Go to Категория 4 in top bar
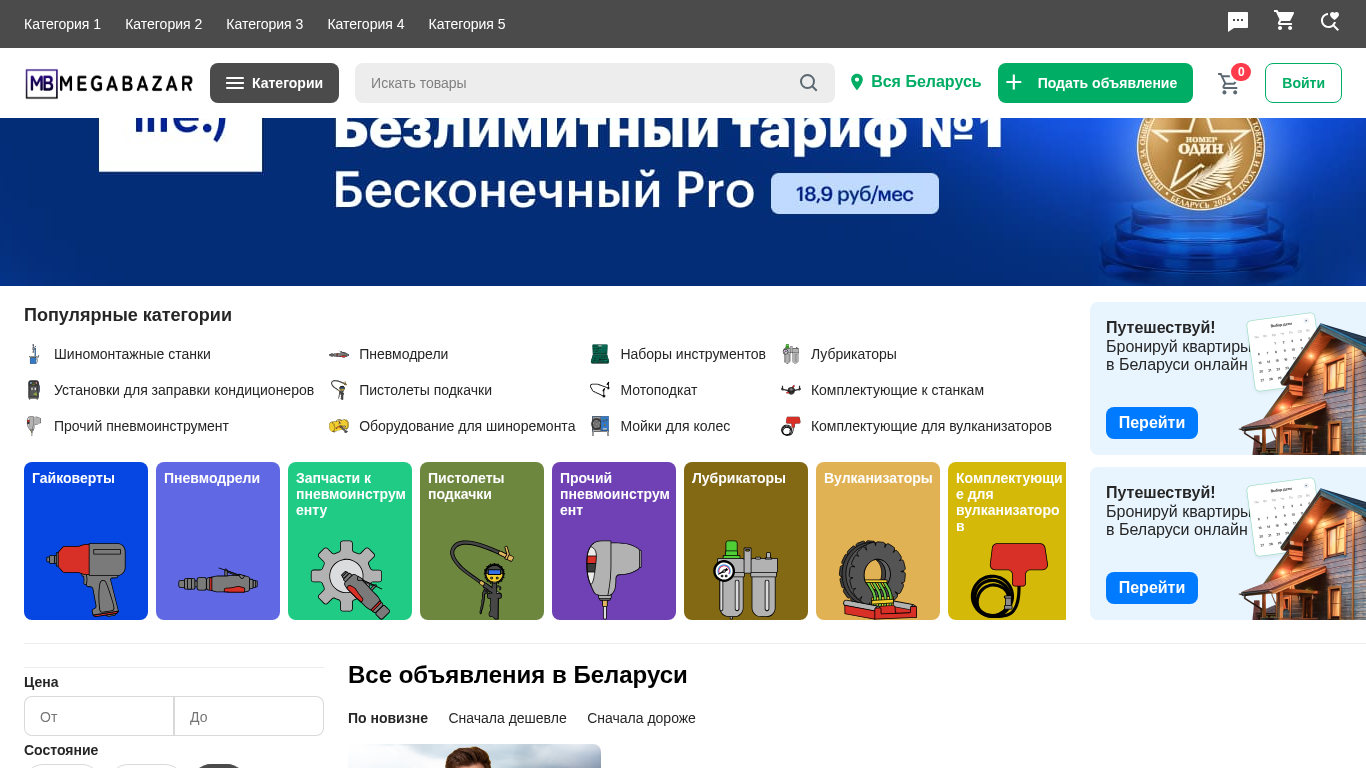1366x768 pixels. tap(366, 24)
